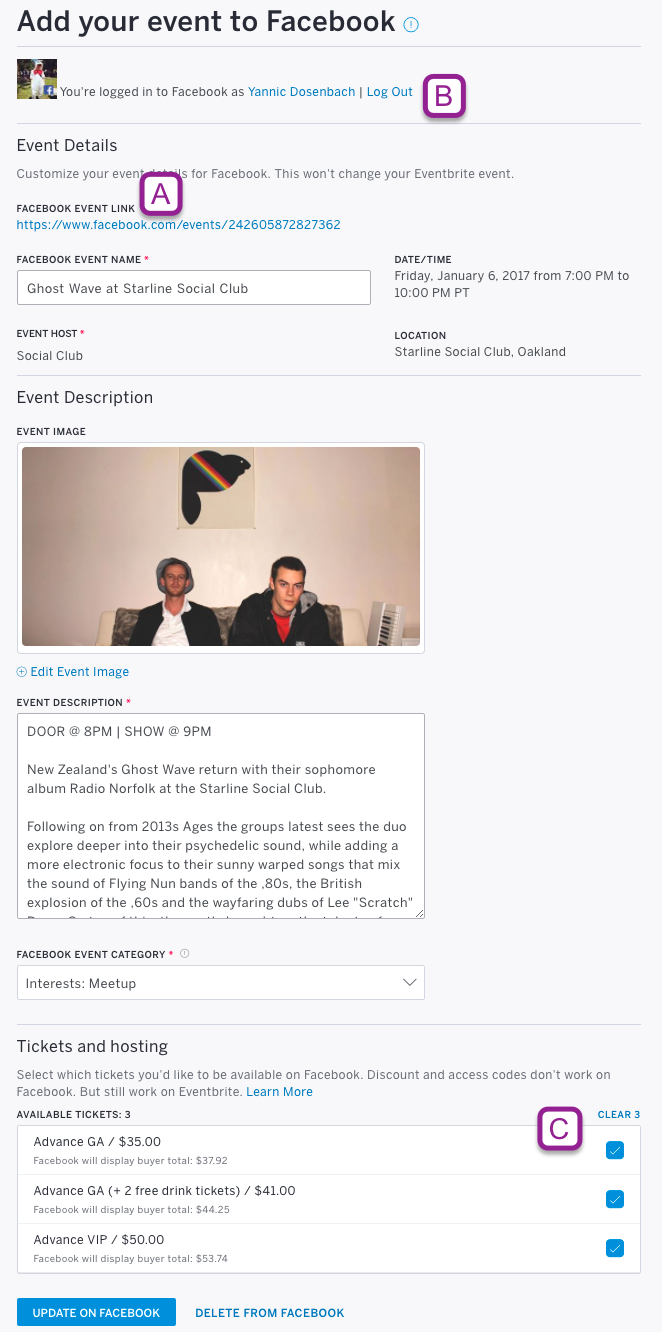662x1332 pixels.
Task: Open the Yannic Dosenbach profile link
Action: tap(301, 92)
